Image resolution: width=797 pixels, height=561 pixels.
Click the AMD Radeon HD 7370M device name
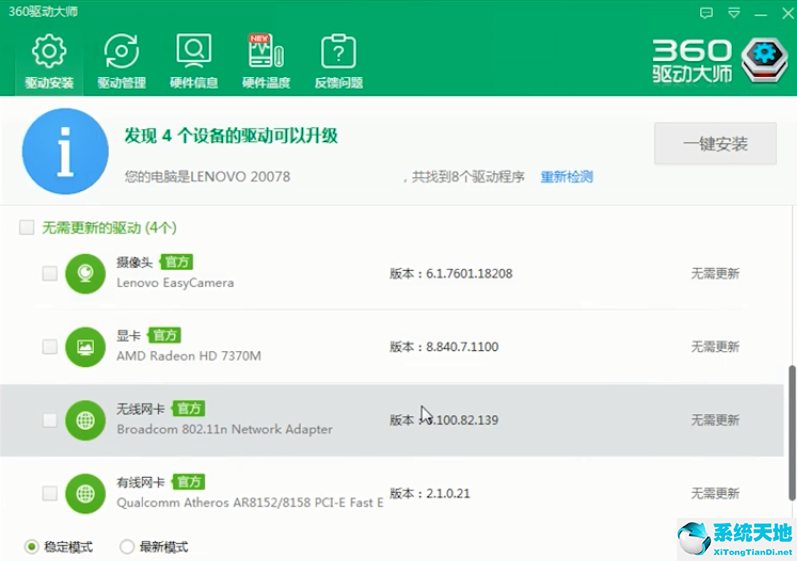(189, 356)
